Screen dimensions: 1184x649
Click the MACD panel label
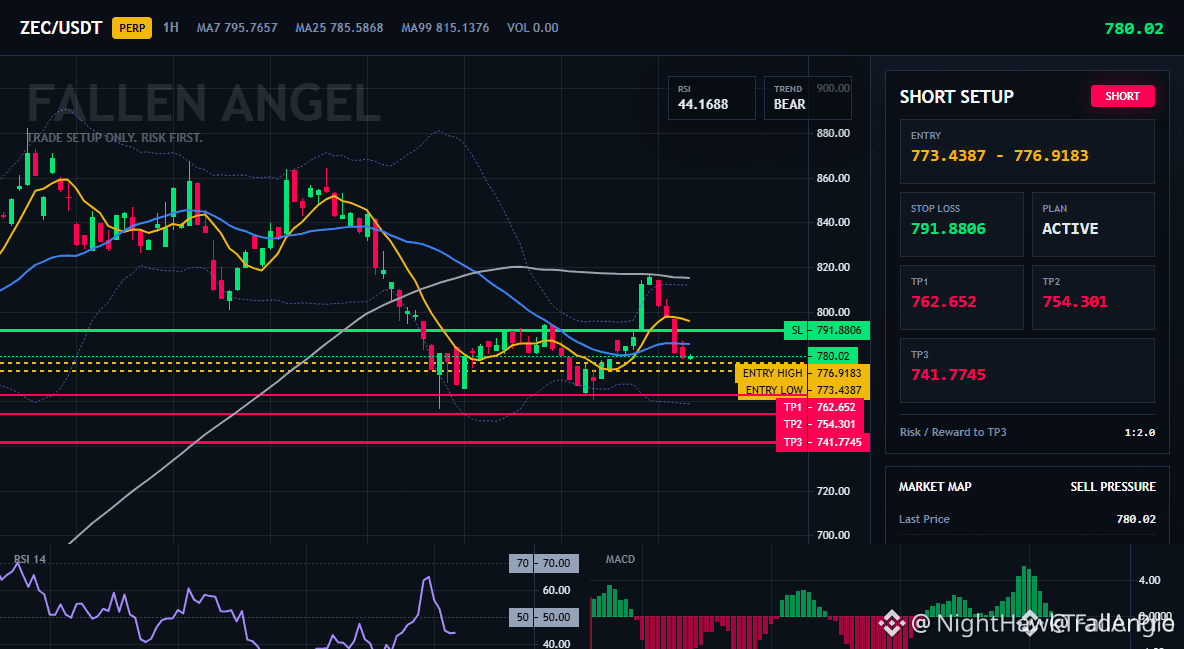point(620,560)
